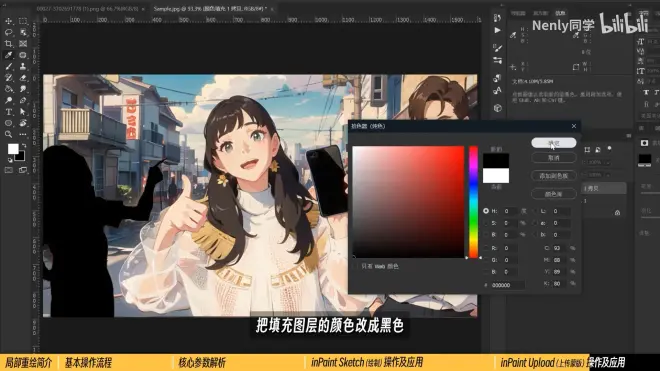Open the Character styles panel icon
This screenshot has height=371, width=660.
click(x=498, y=91)
